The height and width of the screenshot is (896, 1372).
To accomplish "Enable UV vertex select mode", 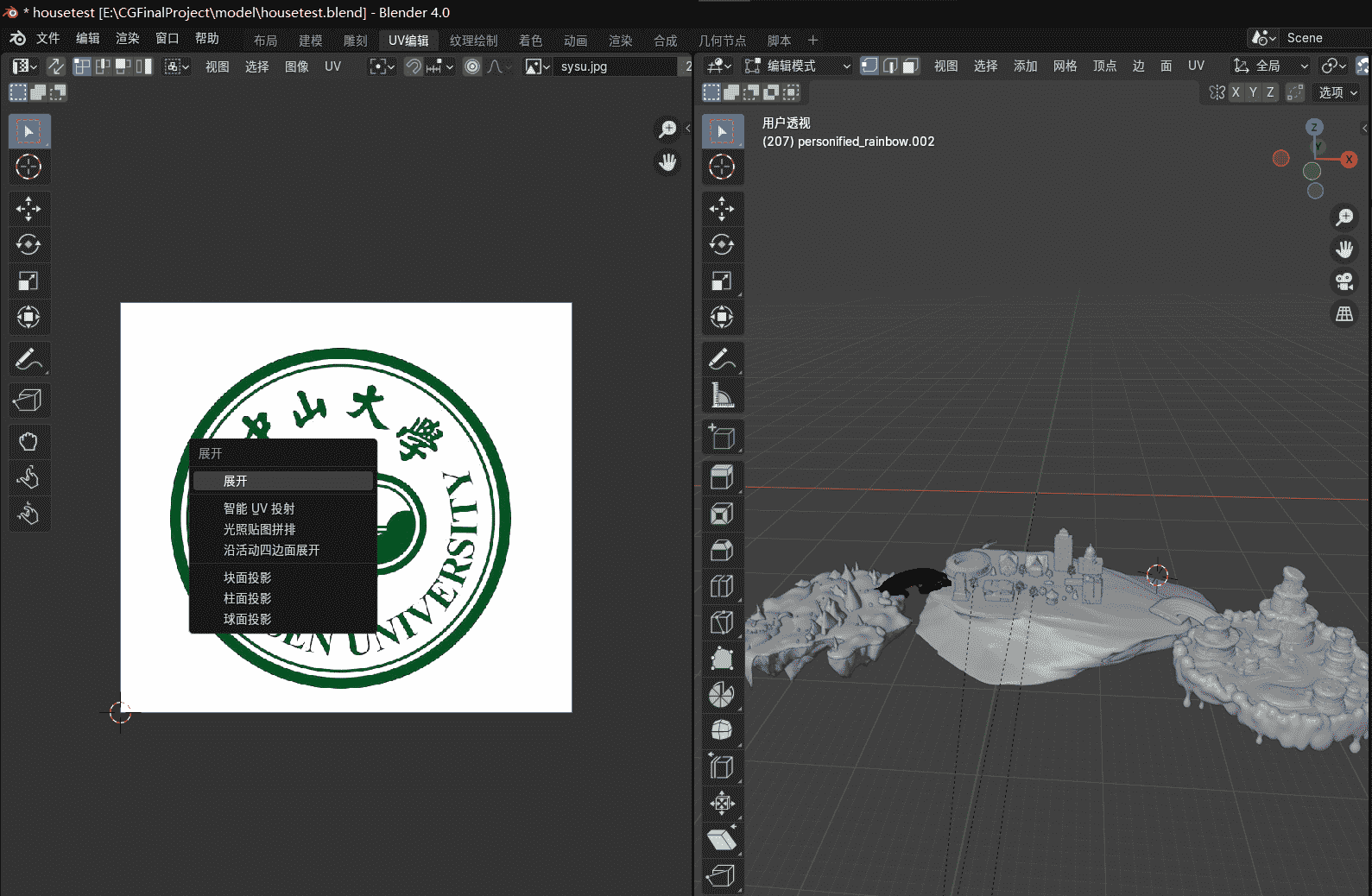I will point(83,66).
